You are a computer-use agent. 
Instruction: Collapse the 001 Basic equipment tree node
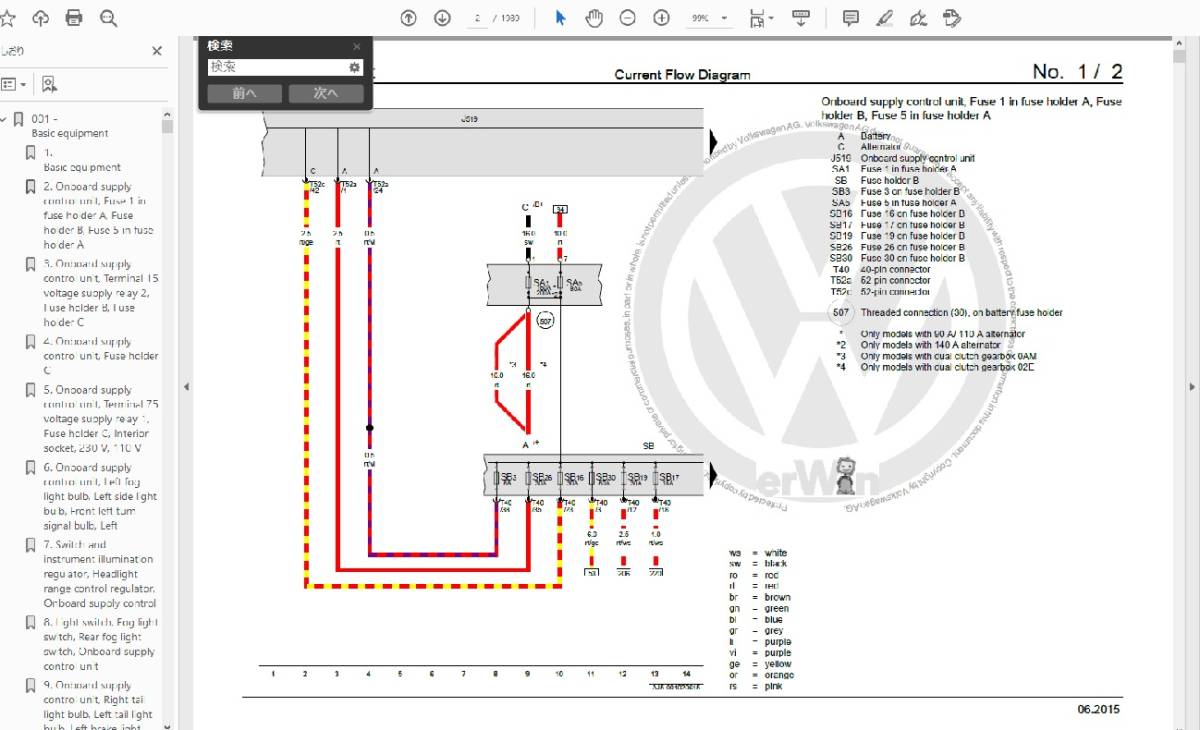pyautogui.click(x=4, y=119)
